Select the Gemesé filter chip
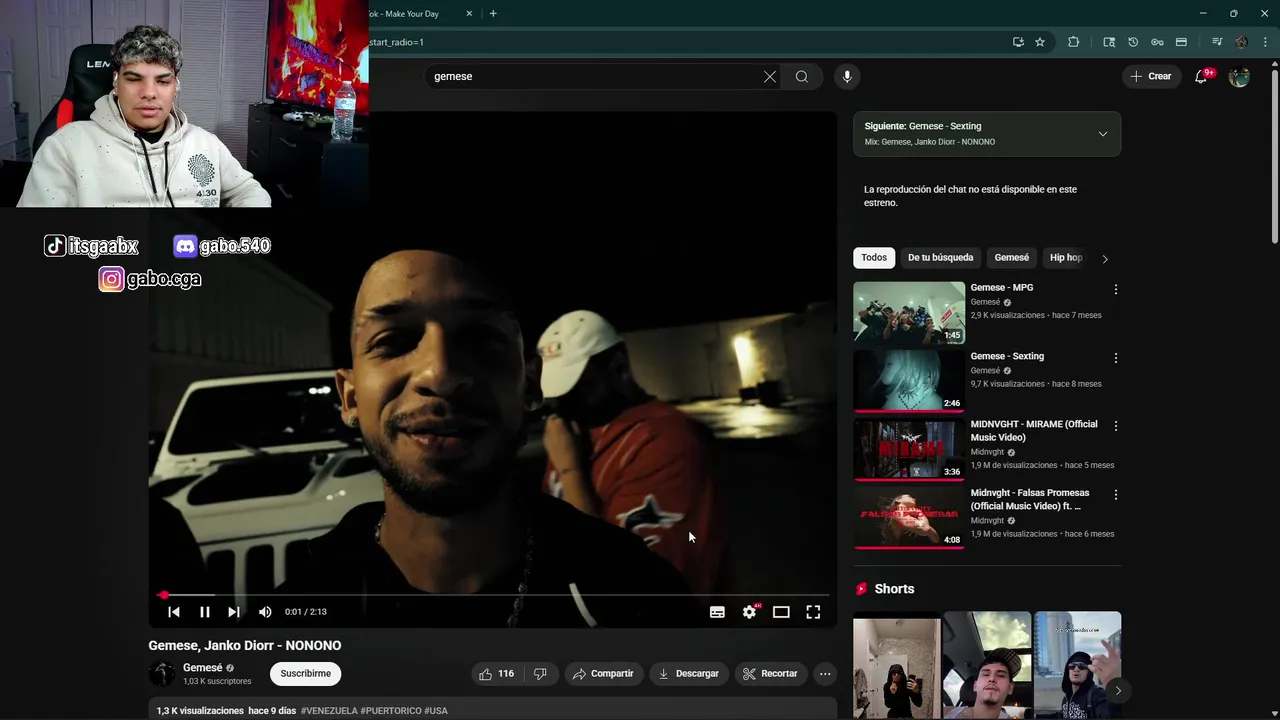The image size is (1280, 720). [1011, 258]
